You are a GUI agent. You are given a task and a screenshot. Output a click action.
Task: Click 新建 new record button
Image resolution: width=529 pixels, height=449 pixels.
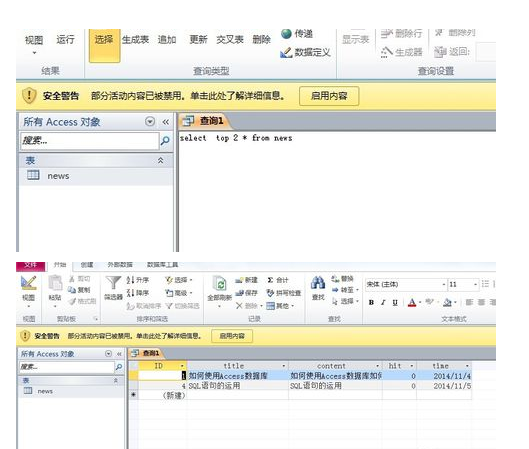pos(246,280)
